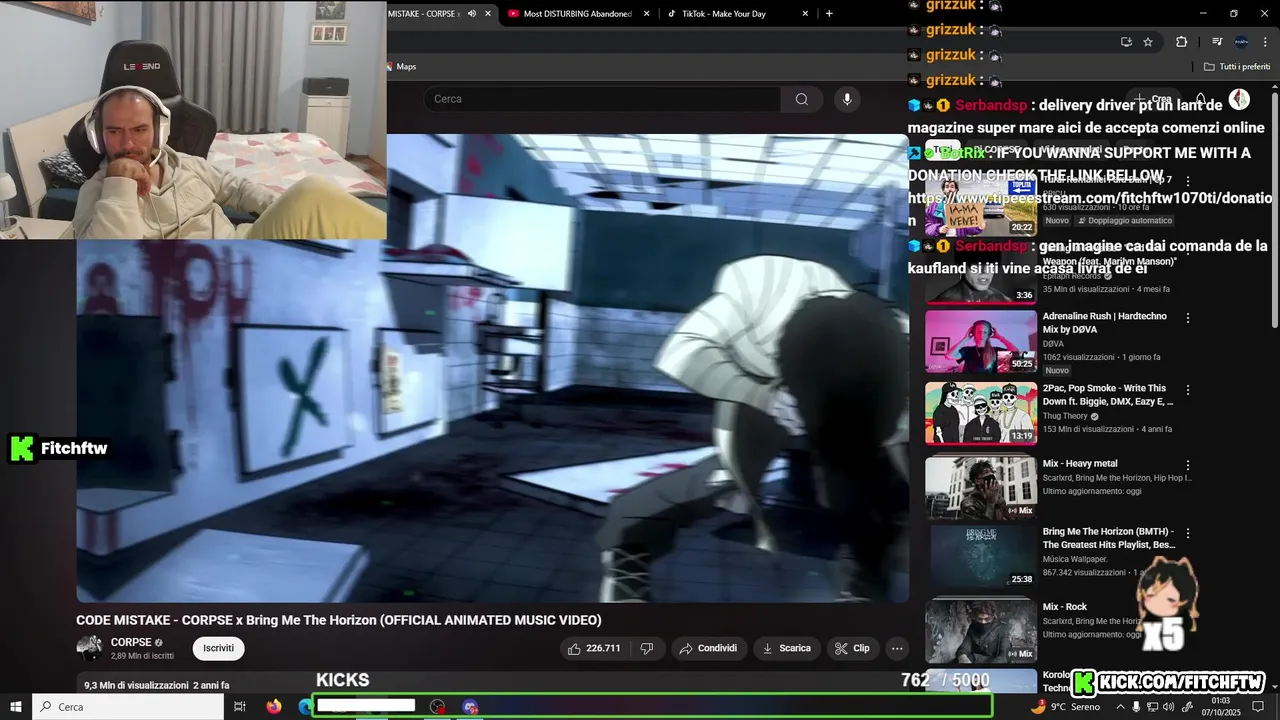This screenshot has width=1280, height=720.
Task: Open Bring Me The Horizon Greatest Hits title
Action: (x=1108, y=538)
